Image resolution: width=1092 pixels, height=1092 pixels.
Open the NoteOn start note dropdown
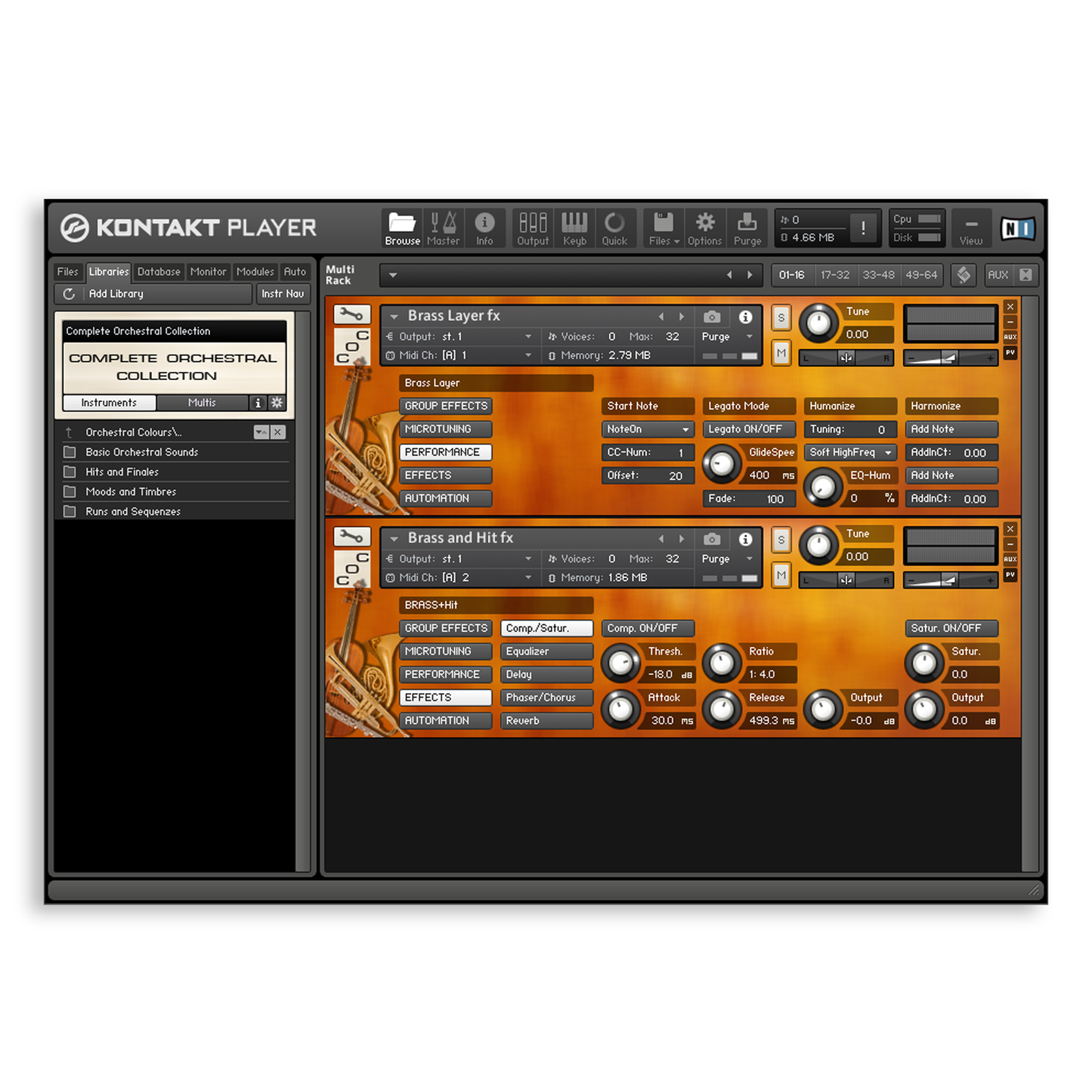[647, 429]
